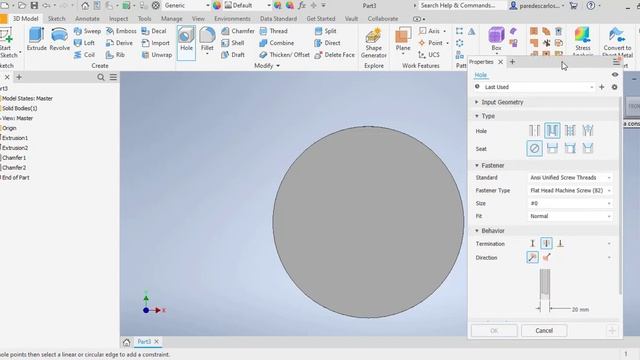Click the Delete Face tool
640x360 pixels.
[335, 55]
